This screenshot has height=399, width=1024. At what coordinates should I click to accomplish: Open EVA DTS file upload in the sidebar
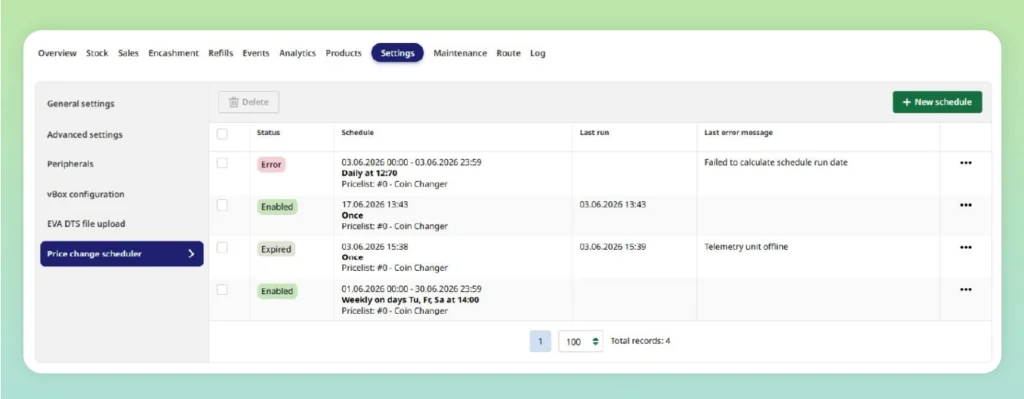click(86, 223)
